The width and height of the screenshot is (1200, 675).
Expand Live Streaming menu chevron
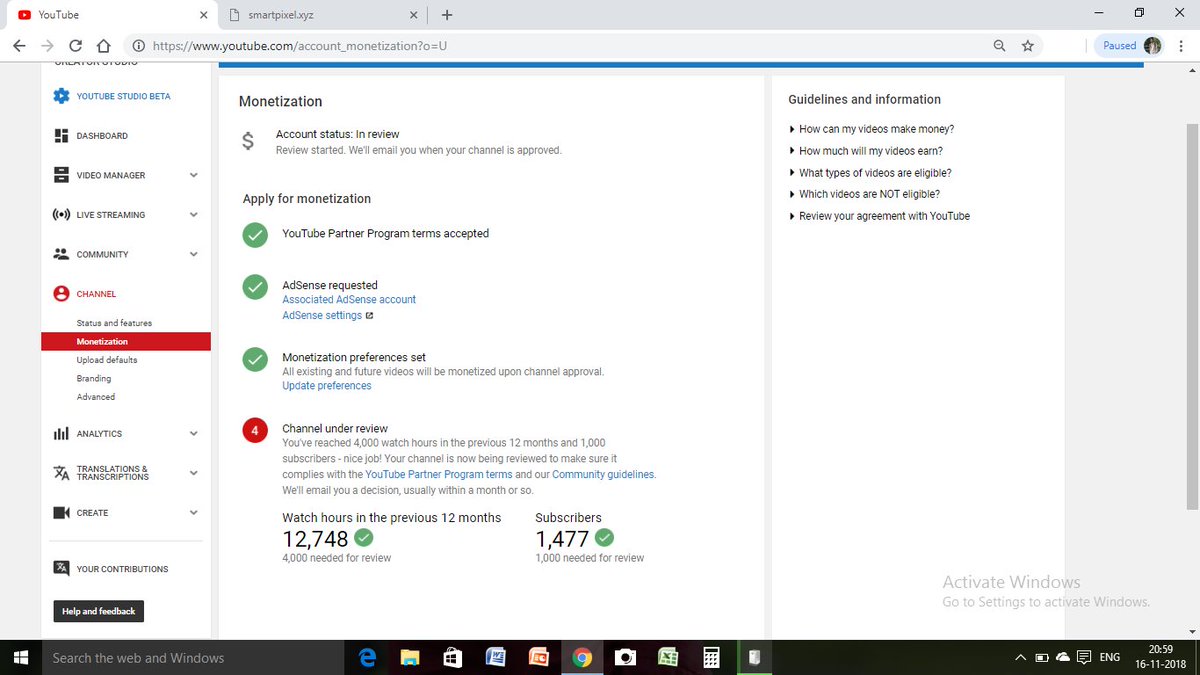click(194, 215)
